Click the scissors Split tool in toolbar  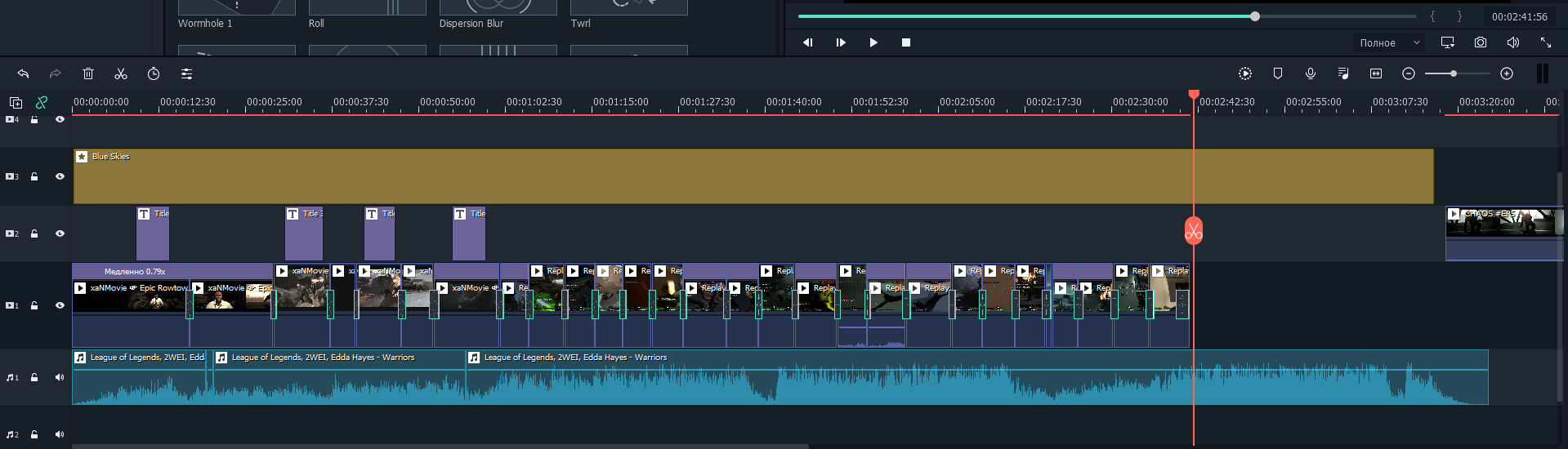(121, 74)
